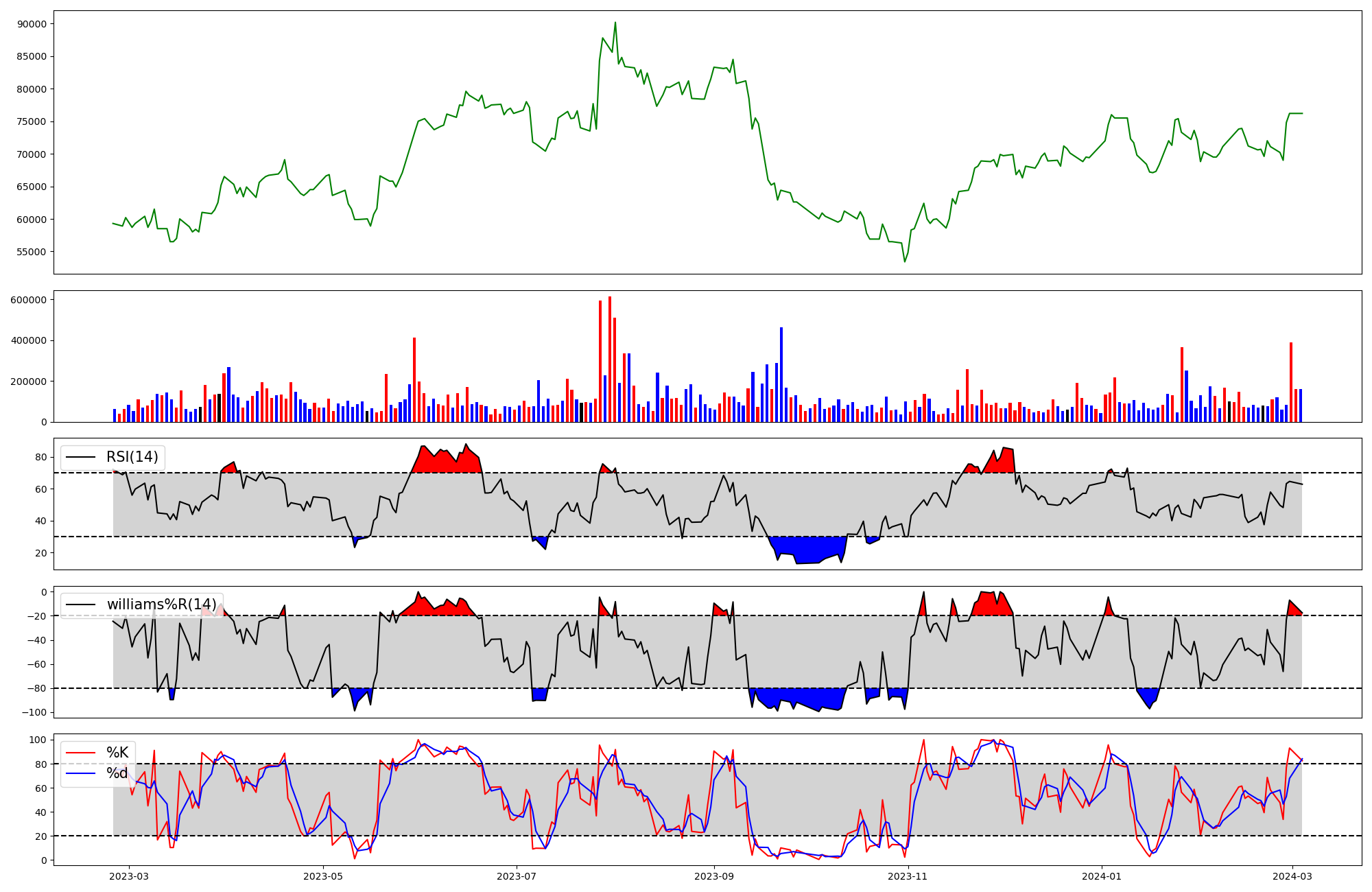
Task: Click the 55000 price axis tick label
Action: [x=32, y=252]
